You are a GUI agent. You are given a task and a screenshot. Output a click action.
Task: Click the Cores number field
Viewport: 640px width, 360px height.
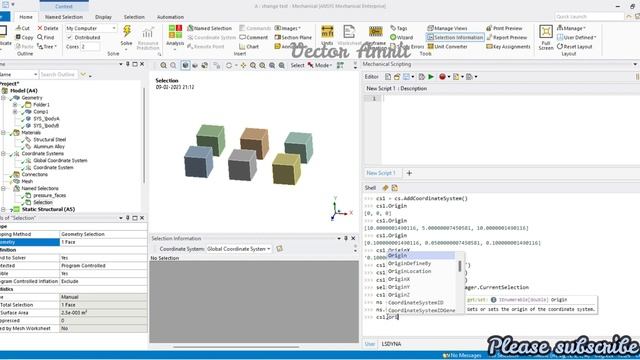click(90, 47)
